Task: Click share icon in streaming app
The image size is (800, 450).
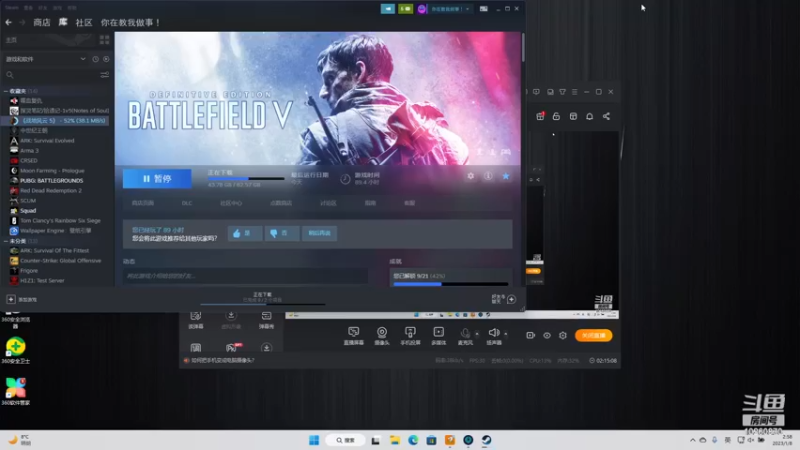Action: point(606,116)
